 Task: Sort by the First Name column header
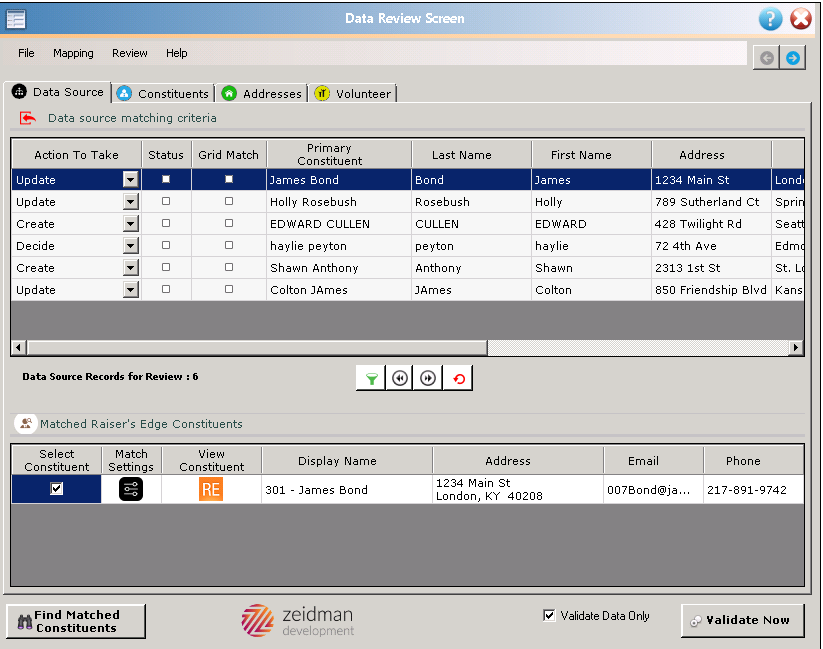[x=592, y=154]
